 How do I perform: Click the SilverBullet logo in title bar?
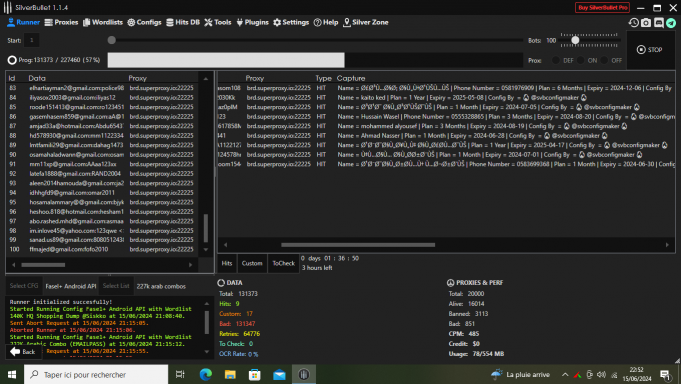(x=7, y=7)
